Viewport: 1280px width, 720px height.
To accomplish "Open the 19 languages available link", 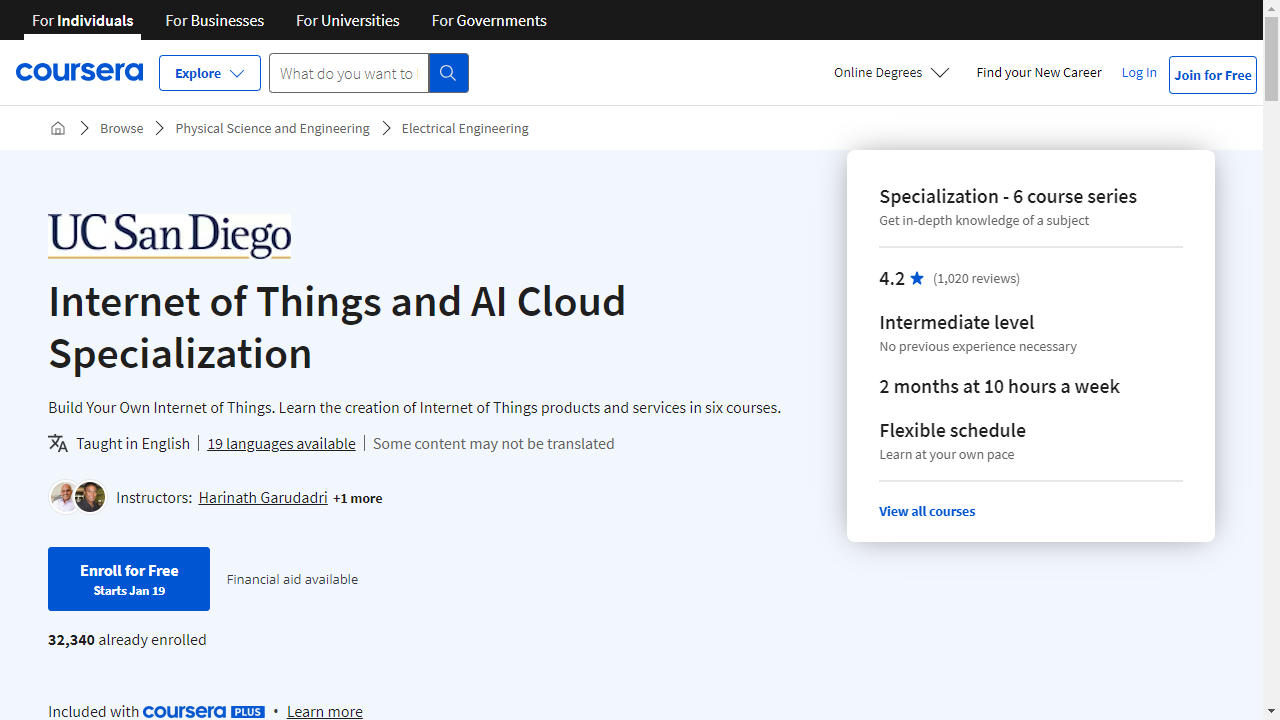I will coord(281,443).
